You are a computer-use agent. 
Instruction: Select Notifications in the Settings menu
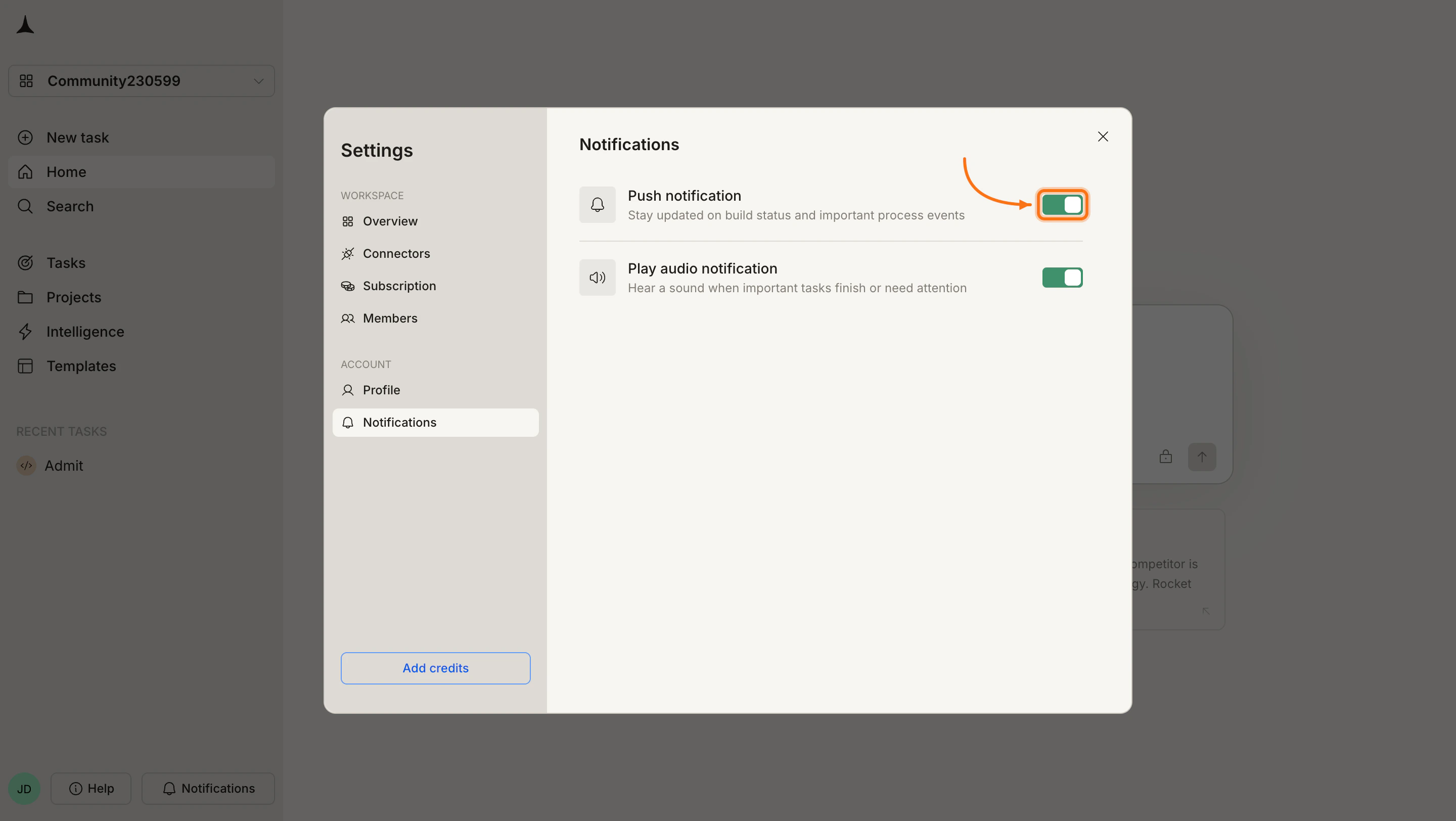click(x=435, y=423)
